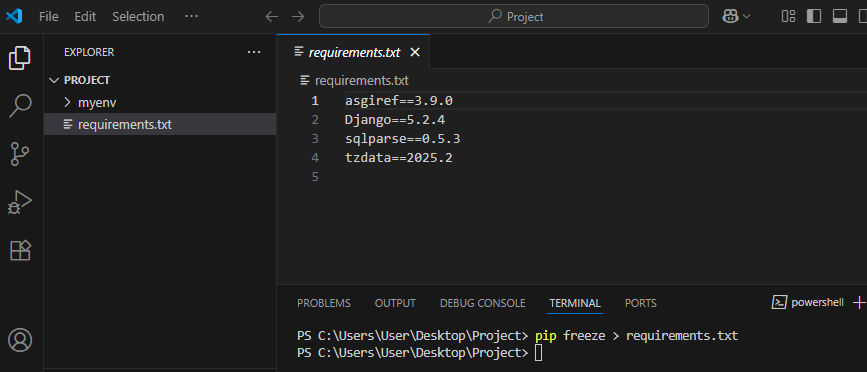Add a new terminal with plus icon
The height and width of the screenshot is (372, 867).
point(859,302)
